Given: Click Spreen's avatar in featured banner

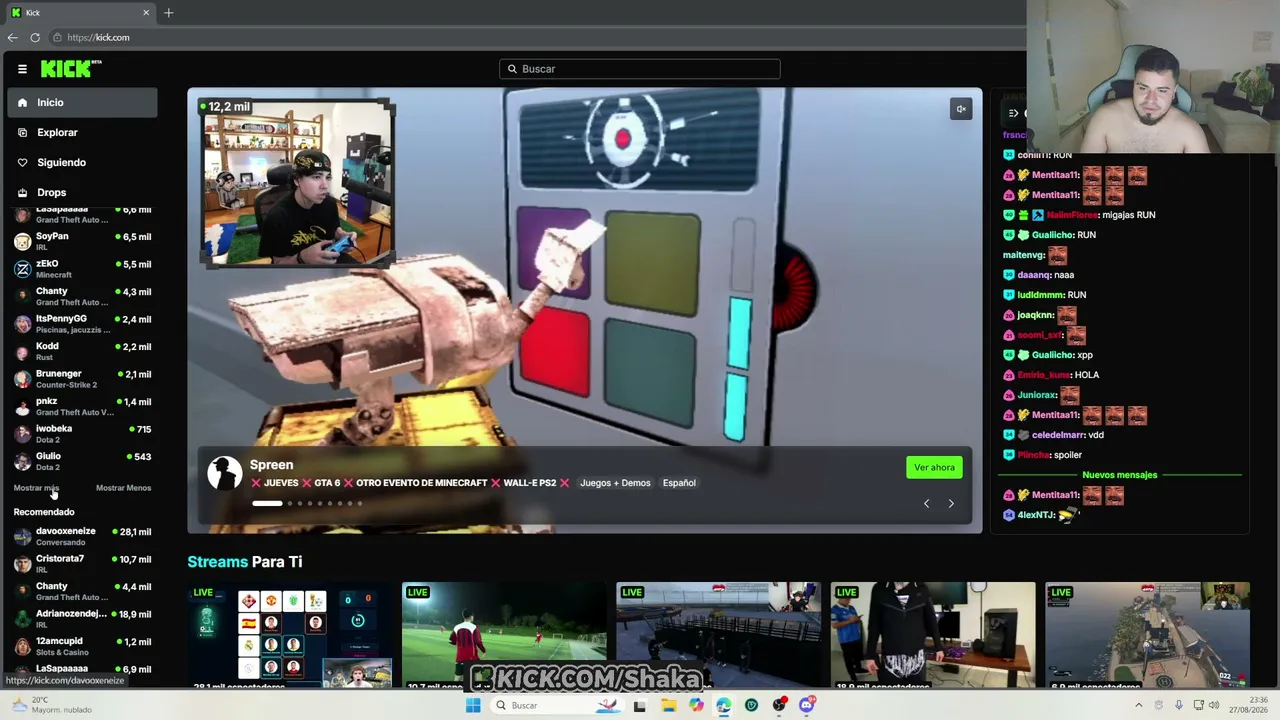Looking at the screenshot, I should tap(225, 473).
